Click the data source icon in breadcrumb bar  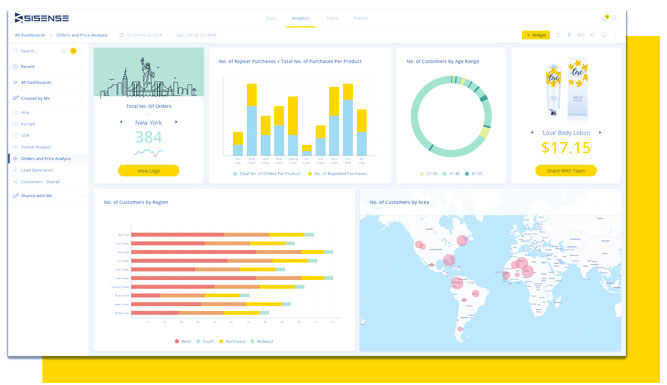(122, 35)
